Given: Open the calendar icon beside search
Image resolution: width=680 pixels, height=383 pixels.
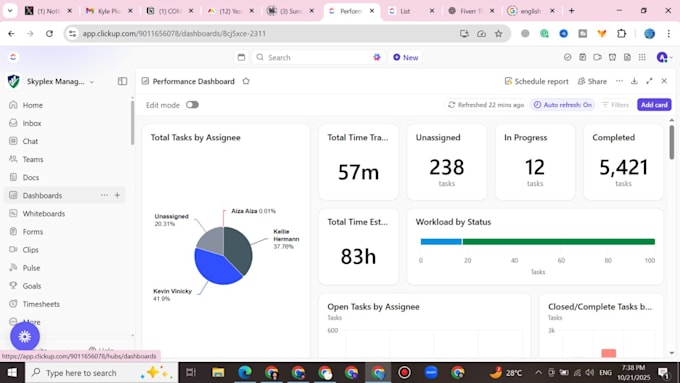Looking at the screenshot, I should [x=242, y=57].
